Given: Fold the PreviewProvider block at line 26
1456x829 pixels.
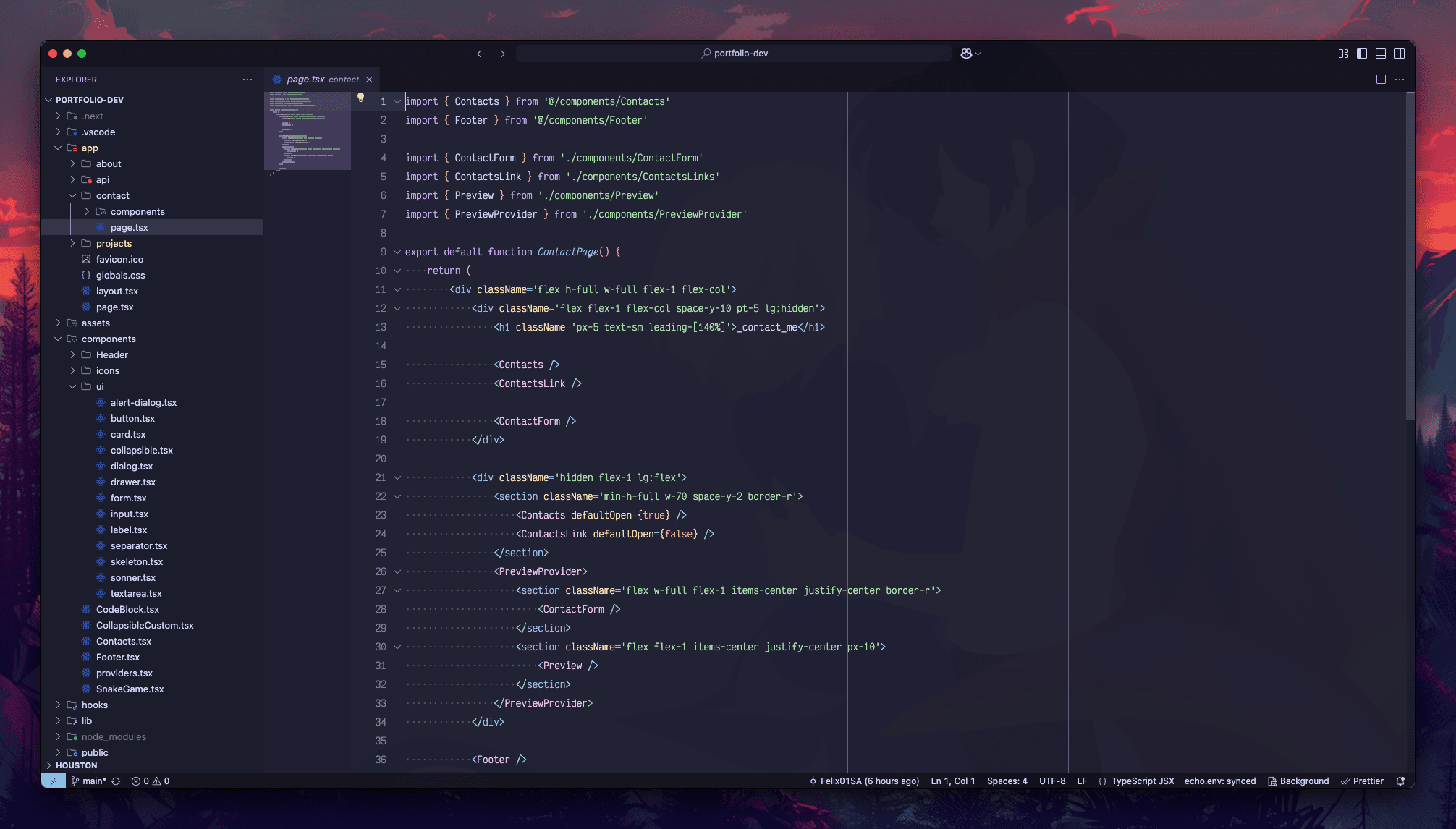Looking at the screenshot, I should tap(397, 571).
